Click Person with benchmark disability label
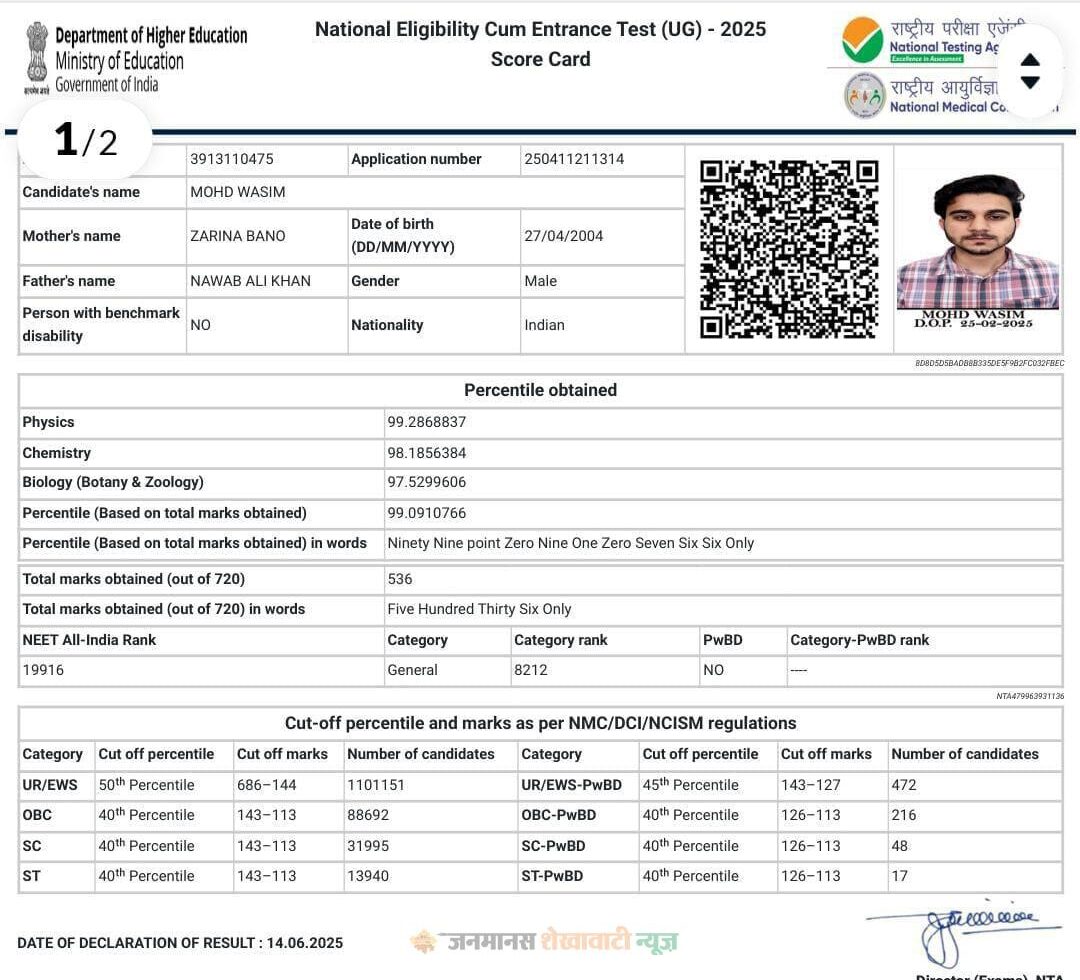The width and height of the screenshot is (1080, 980). pos(101,324)
